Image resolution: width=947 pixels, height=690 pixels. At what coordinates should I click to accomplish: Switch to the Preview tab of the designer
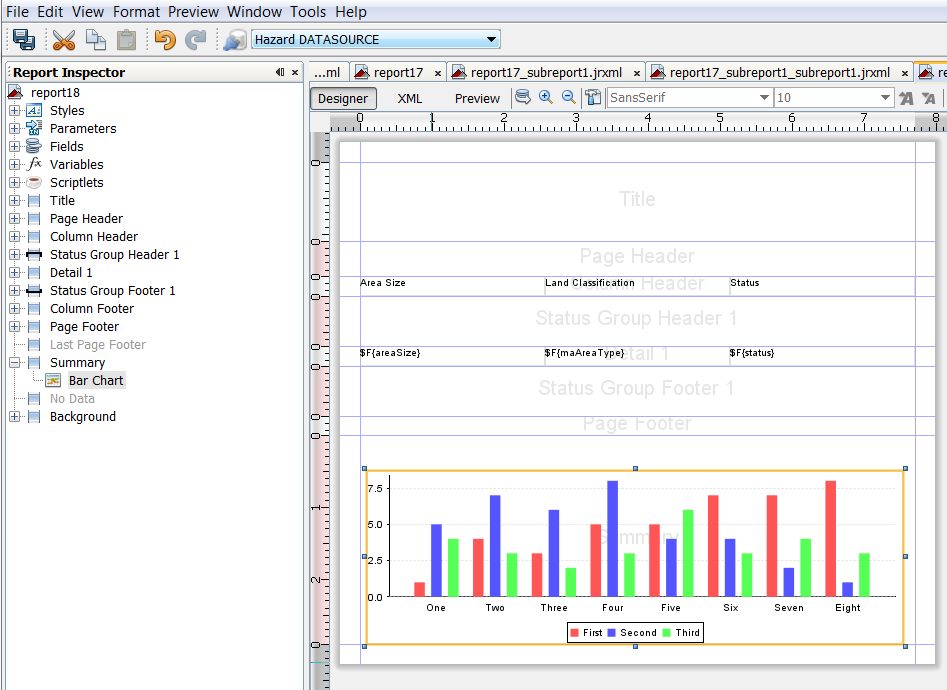coord(477,99)
